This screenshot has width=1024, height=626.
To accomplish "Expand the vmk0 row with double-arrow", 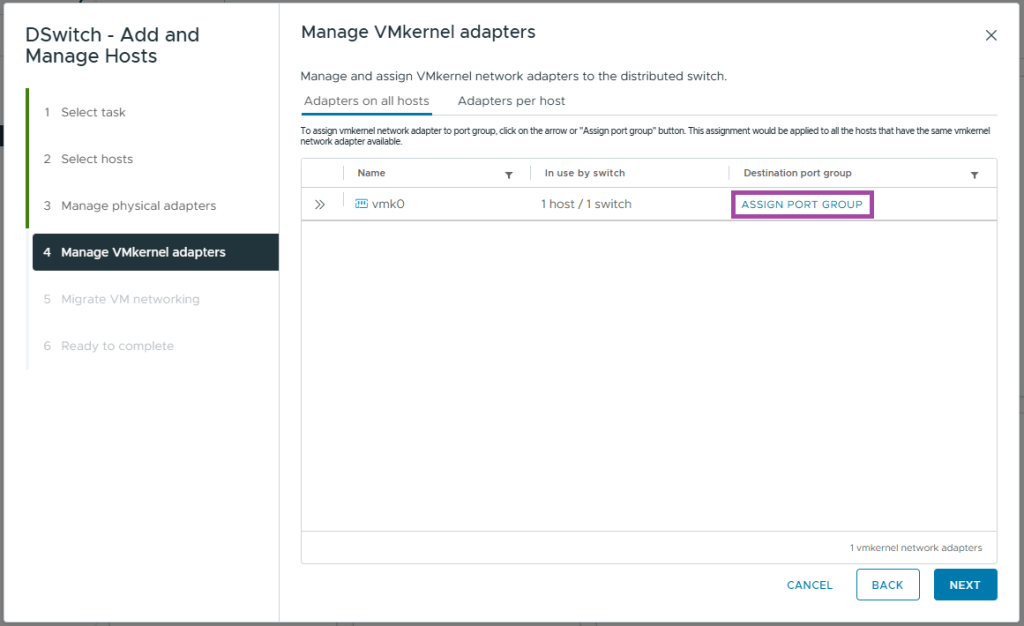I will [320, 204].
